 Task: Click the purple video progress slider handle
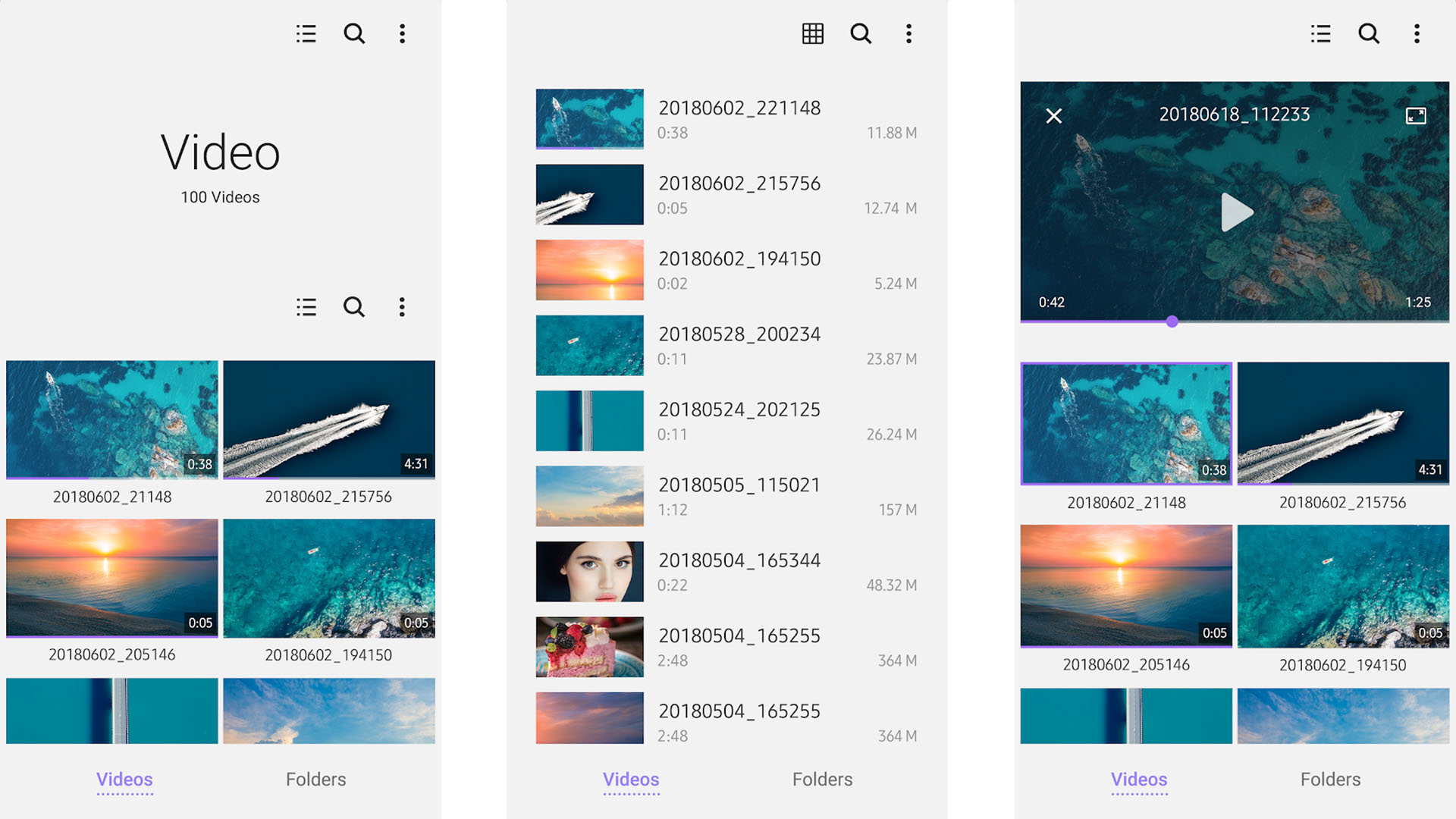(1172, 322)
